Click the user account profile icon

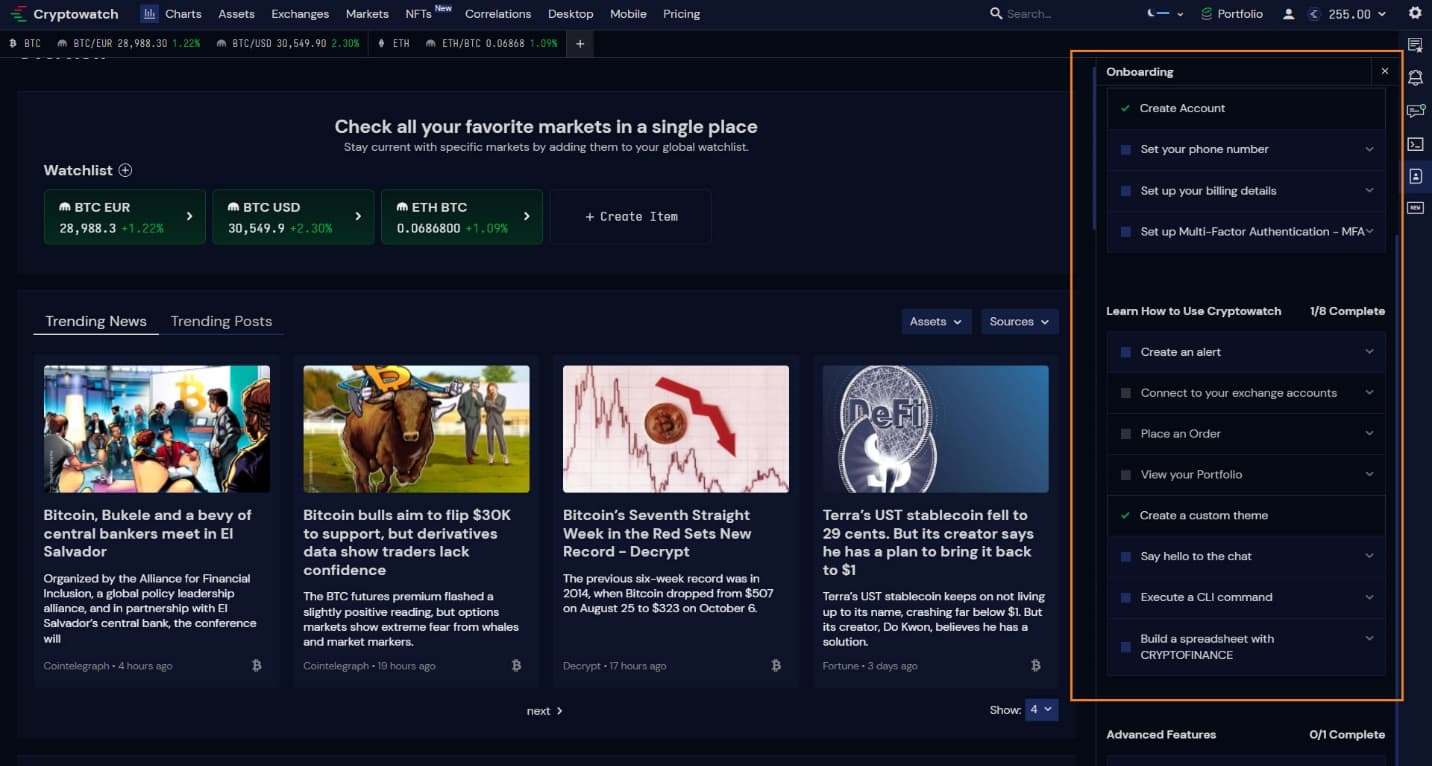click(1288, 14)
